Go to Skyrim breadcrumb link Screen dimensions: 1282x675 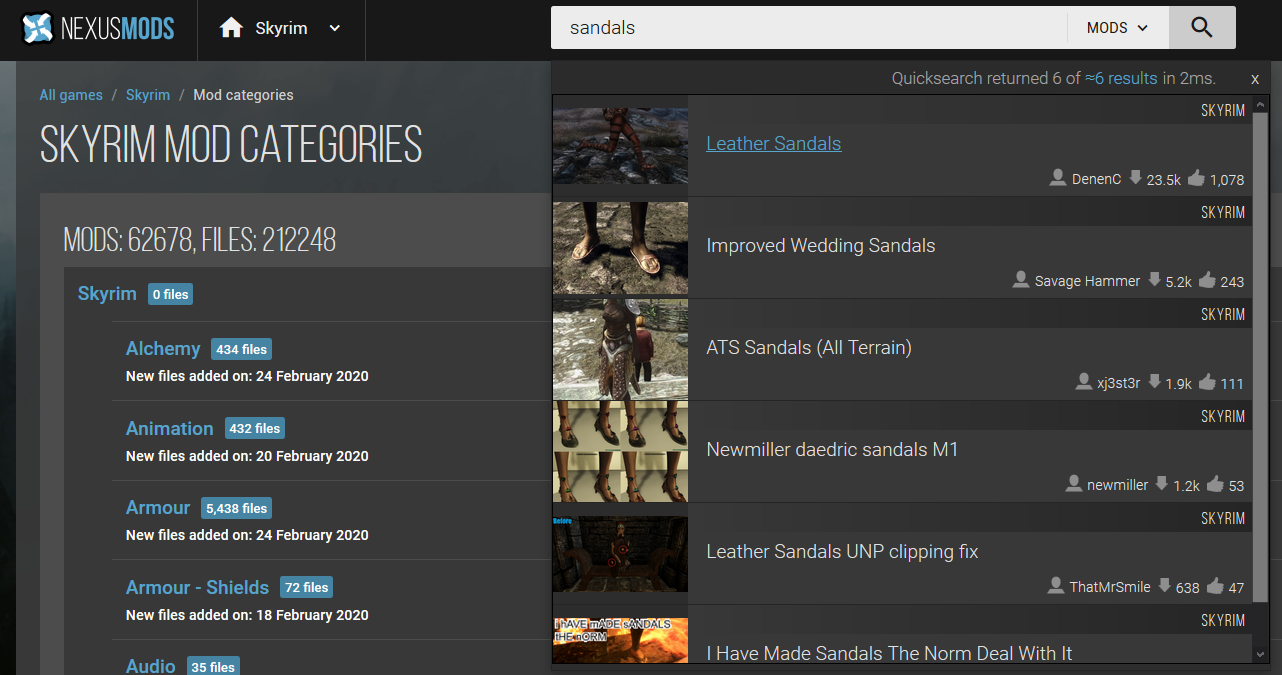[148, 95]
